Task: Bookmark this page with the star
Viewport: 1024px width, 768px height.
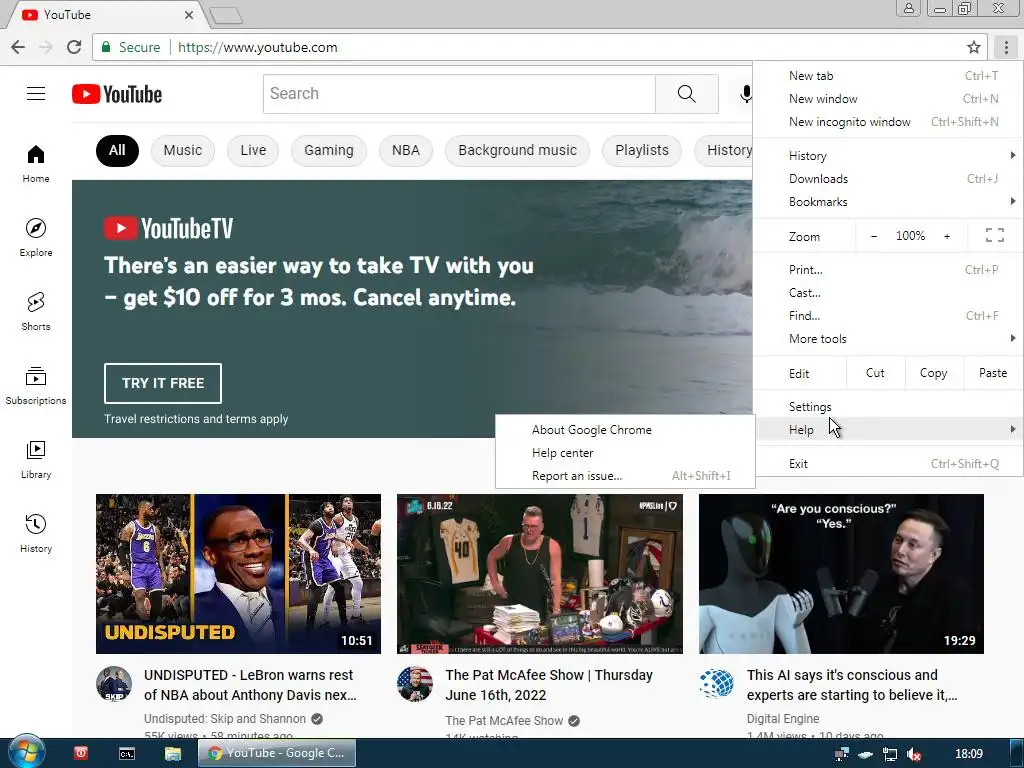Action: pos(974,47)
